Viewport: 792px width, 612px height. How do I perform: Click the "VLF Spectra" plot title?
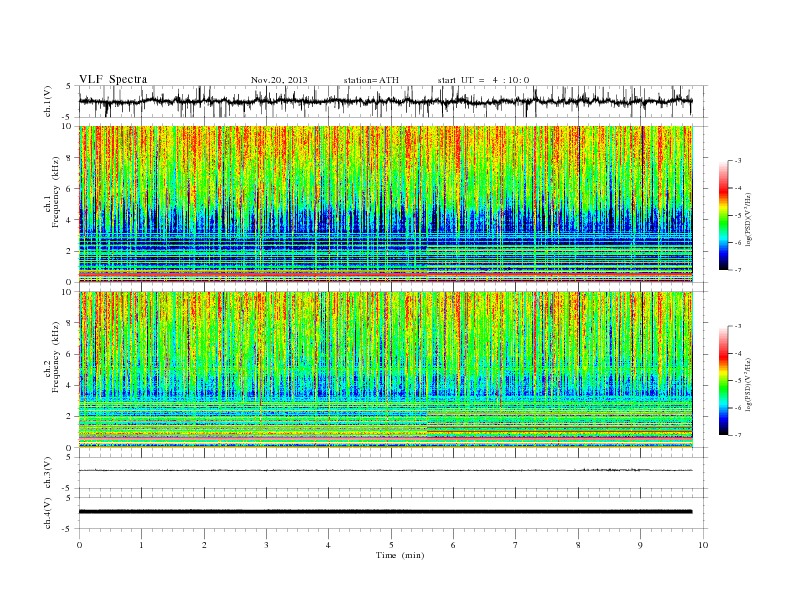pos(113,79)
